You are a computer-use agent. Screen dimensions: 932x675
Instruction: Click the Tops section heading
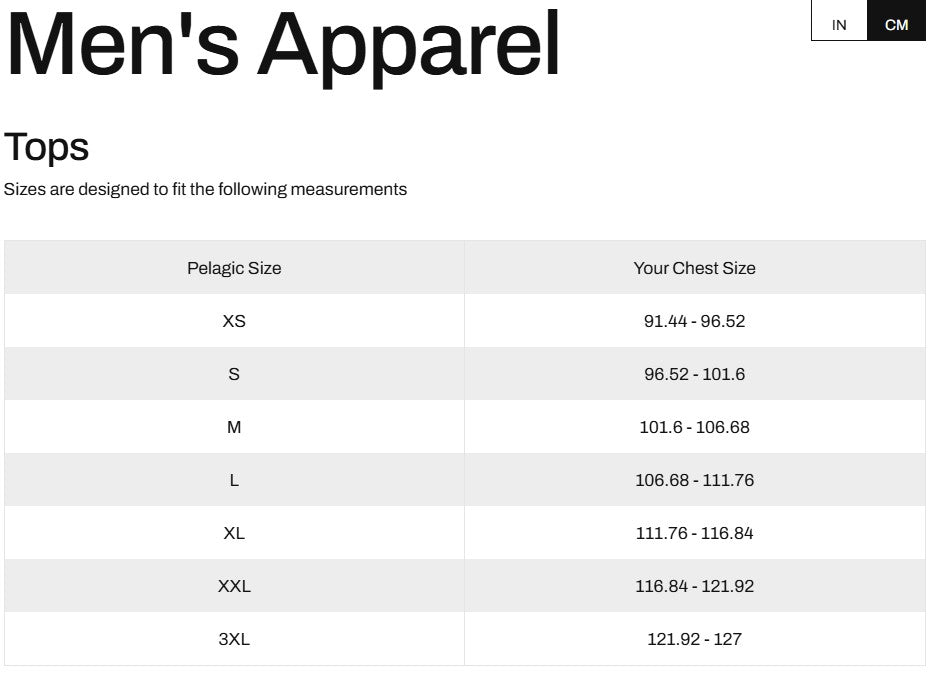tap(46, 147)
